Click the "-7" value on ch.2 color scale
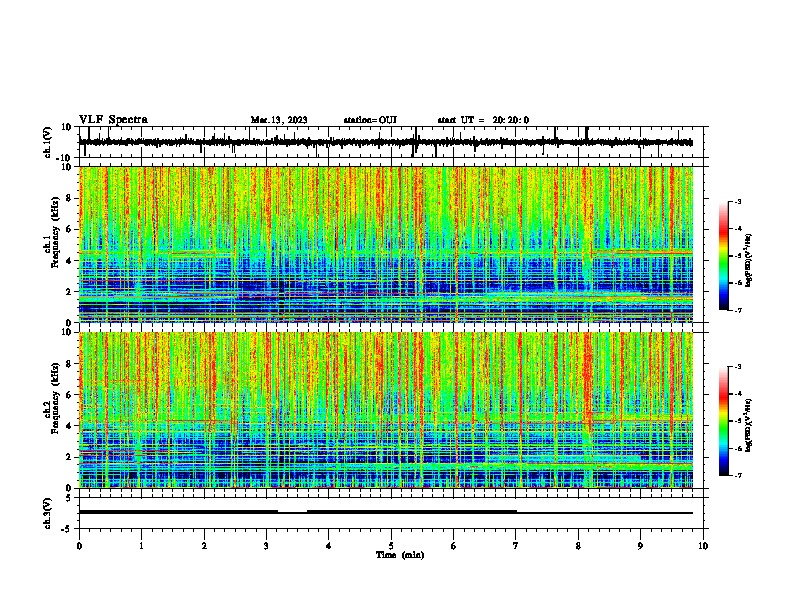Image resolution: width=792 pixels, height=612 pixels. coord(737,475)
